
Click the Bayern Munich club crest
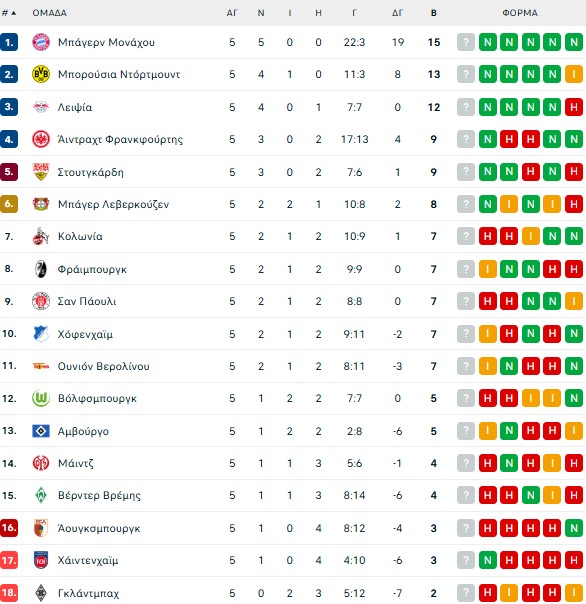[x=41, y=42]
